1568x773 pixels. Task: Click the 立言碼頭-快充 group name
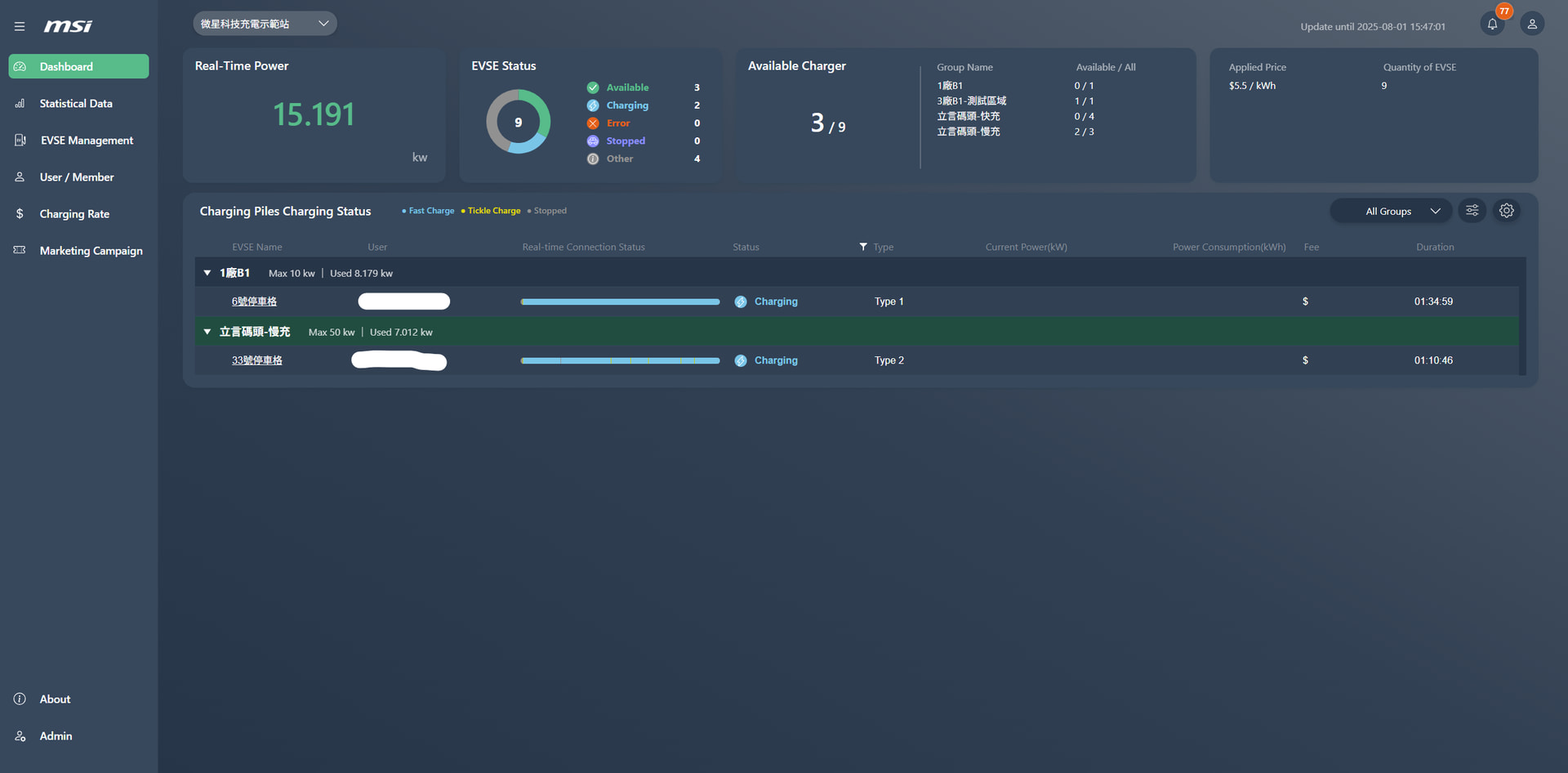coord(968,116)
